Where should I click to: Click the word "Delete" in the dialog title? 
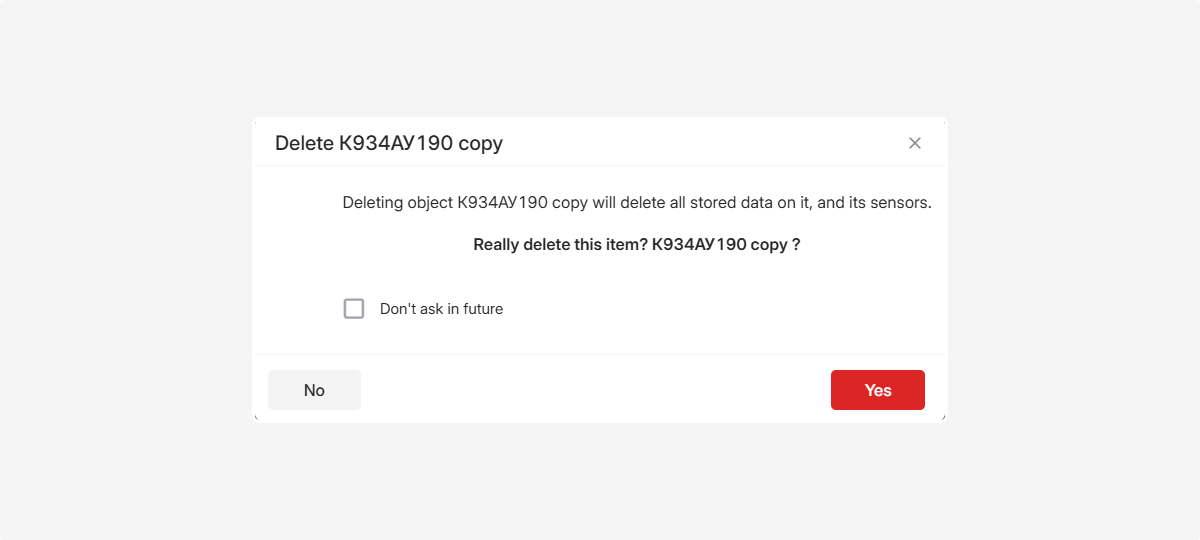click(304, 143)
